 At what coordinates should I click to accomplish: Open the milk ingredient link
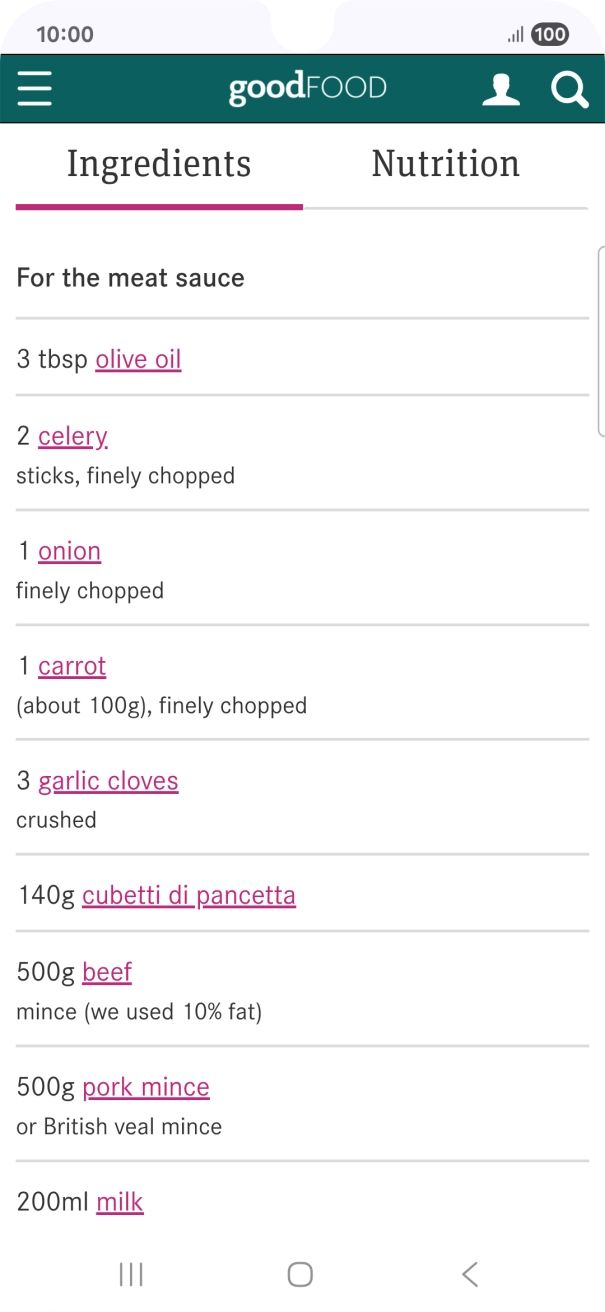tap(120, 1202)
